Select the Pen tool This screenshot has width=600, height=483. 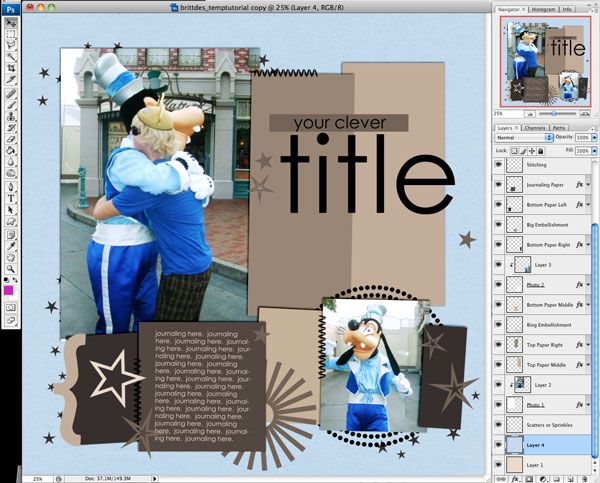click(11, 187)
